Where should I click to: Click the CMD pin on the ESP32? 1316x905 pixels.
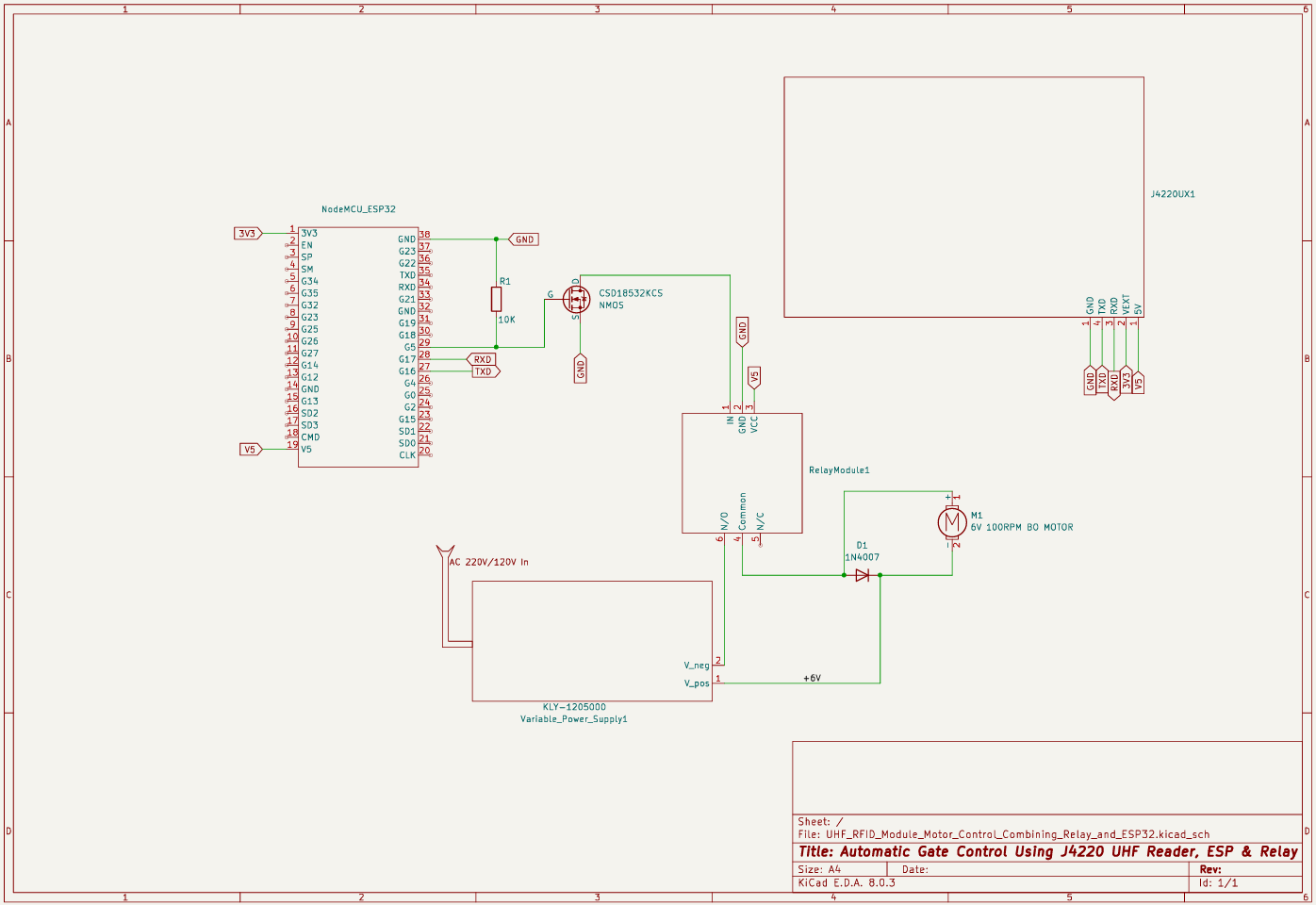coord(310,437)
